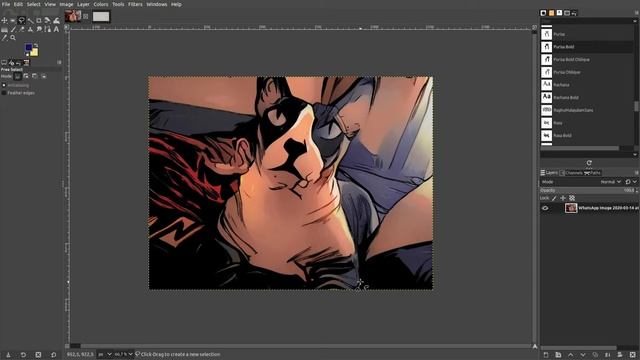Select the Free Select lasso tool
Screen dimensions: 640x360
click(21, 20)
